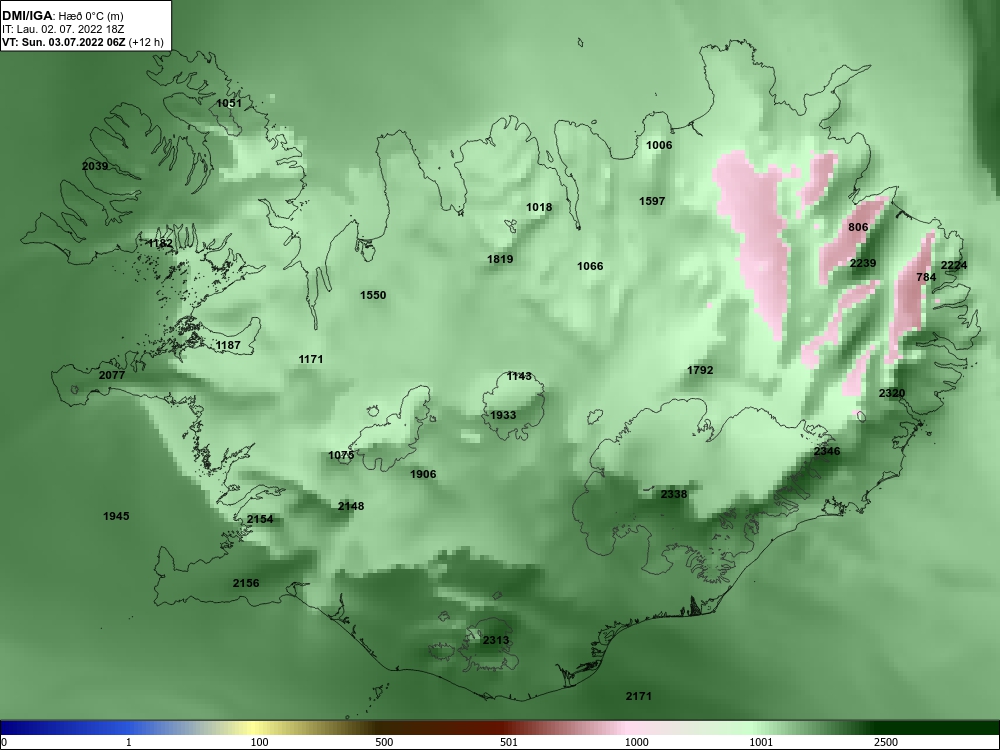Click the 806 value in the pink area
Screen dimensions: 1000x750
pos(858,228)
